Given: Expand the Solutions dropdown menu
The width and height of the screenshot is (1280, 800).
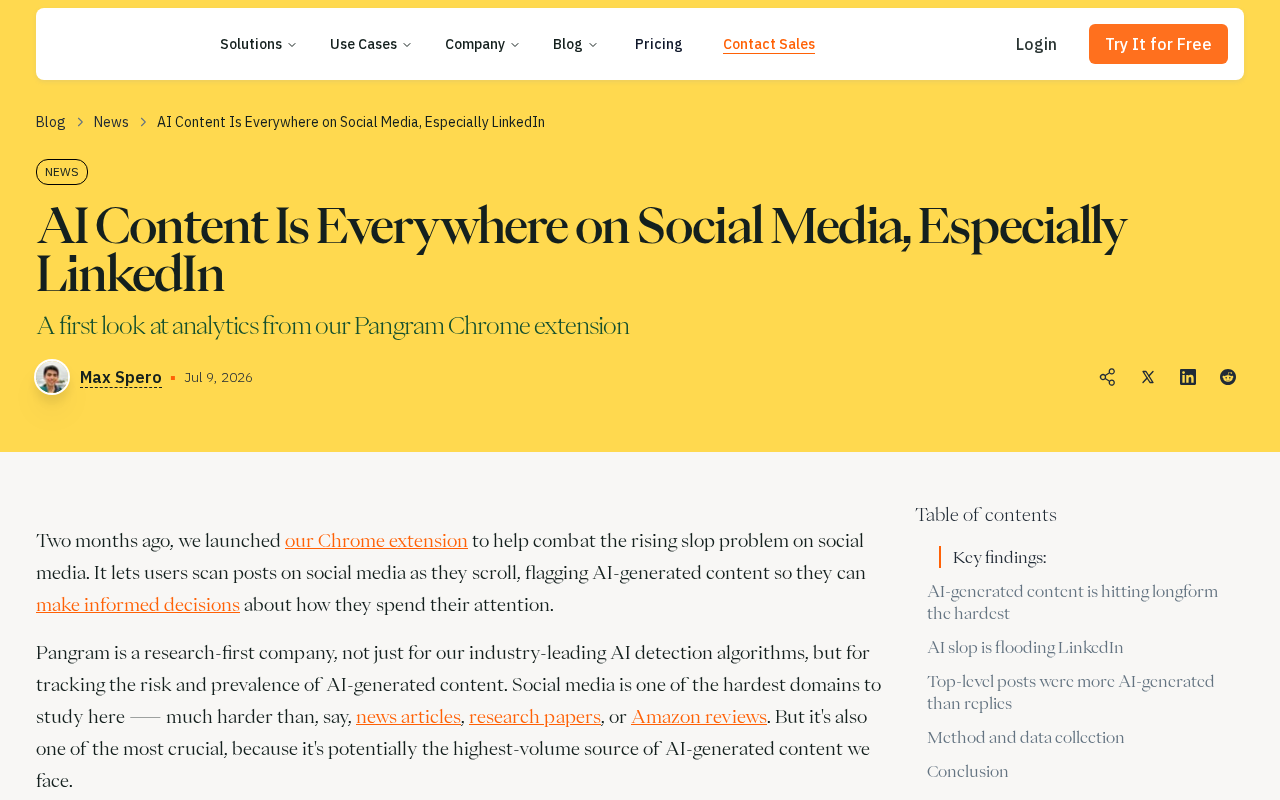Looking at the screenshot, I should click(258, 44).
